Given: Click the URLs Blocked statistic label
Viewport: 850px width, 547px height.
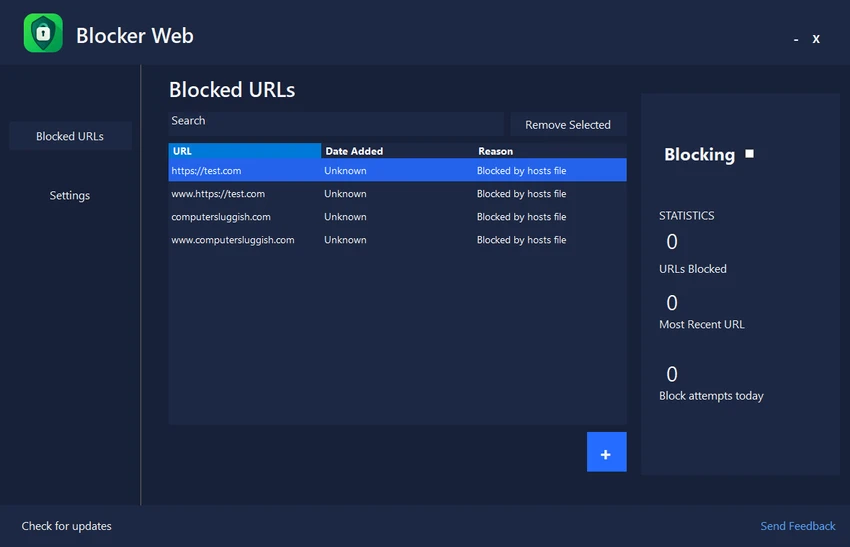Looking at the screenshot, I should click(693, 269).
